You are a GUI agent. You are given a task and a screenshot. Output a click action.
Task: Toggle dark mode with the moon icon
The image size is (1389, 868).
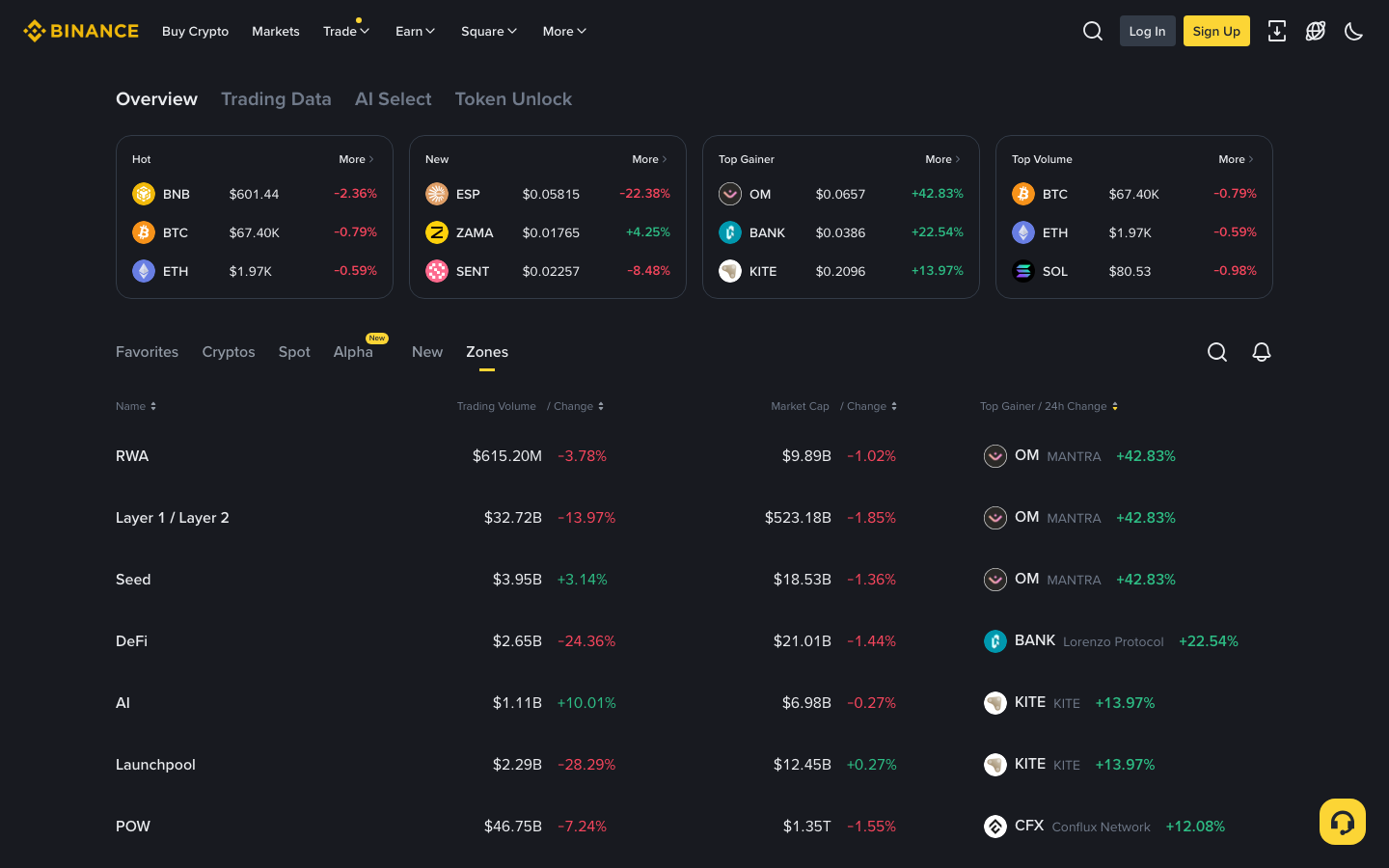pos(1353,30)
